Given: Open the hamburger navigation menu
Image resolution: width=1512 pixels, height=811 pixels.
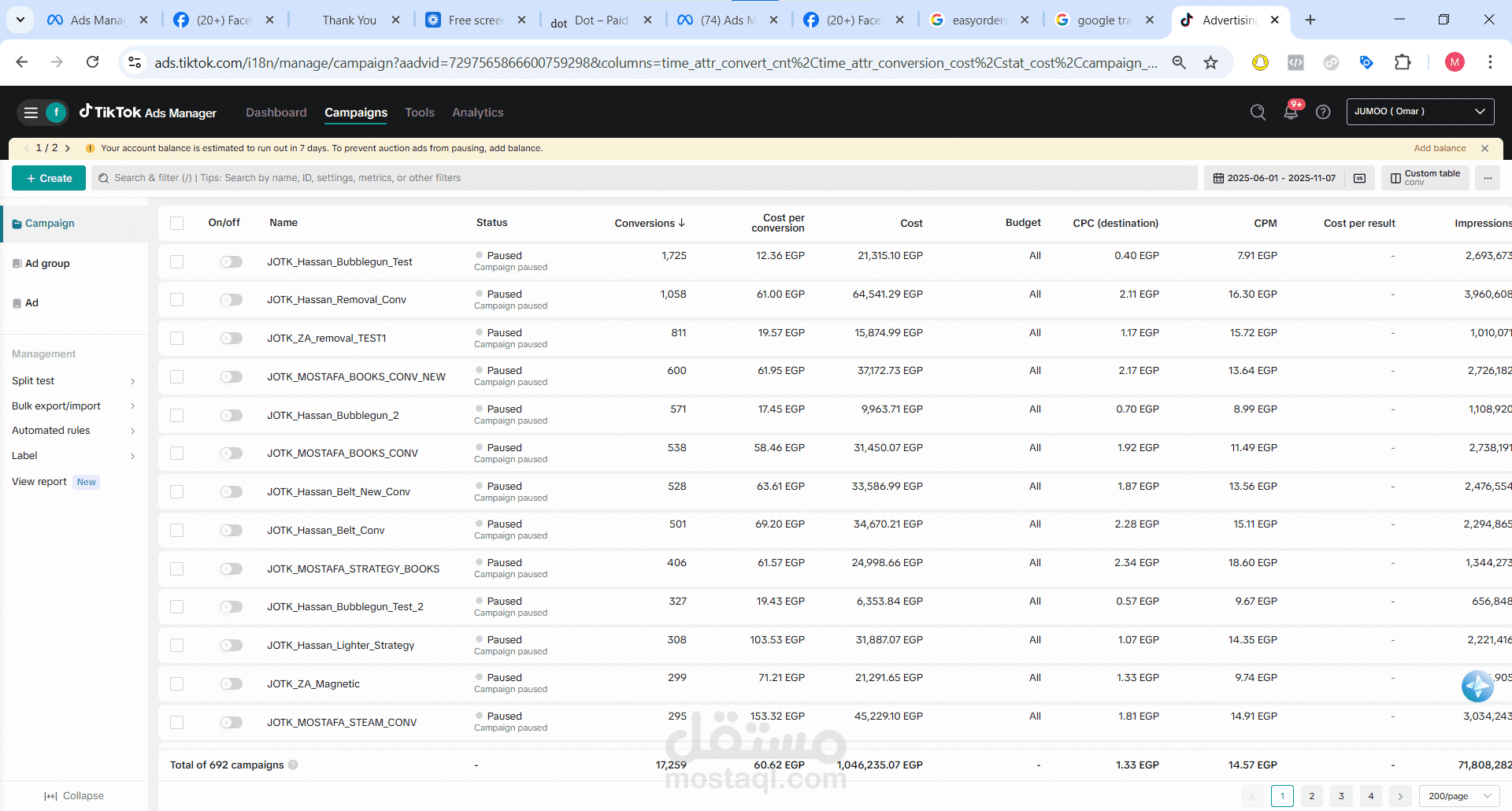Looking at the screenshot, I should 31,113.
